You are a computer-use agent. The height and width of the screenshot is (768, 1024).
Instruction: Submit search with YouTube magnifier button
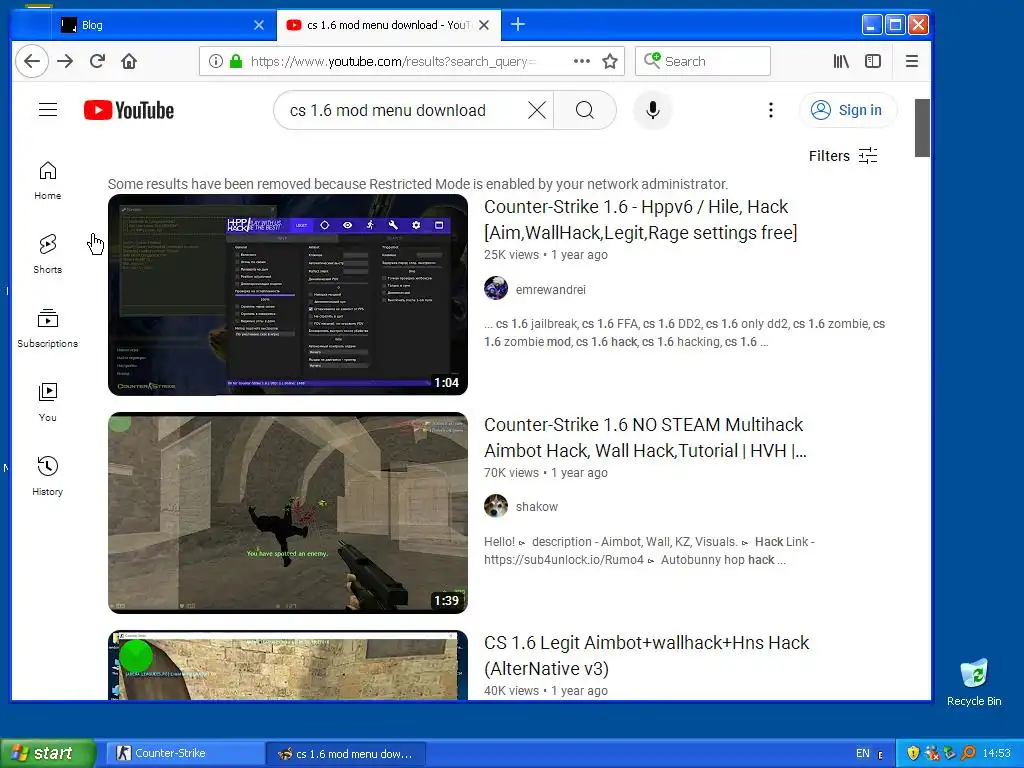coord(585,110)
